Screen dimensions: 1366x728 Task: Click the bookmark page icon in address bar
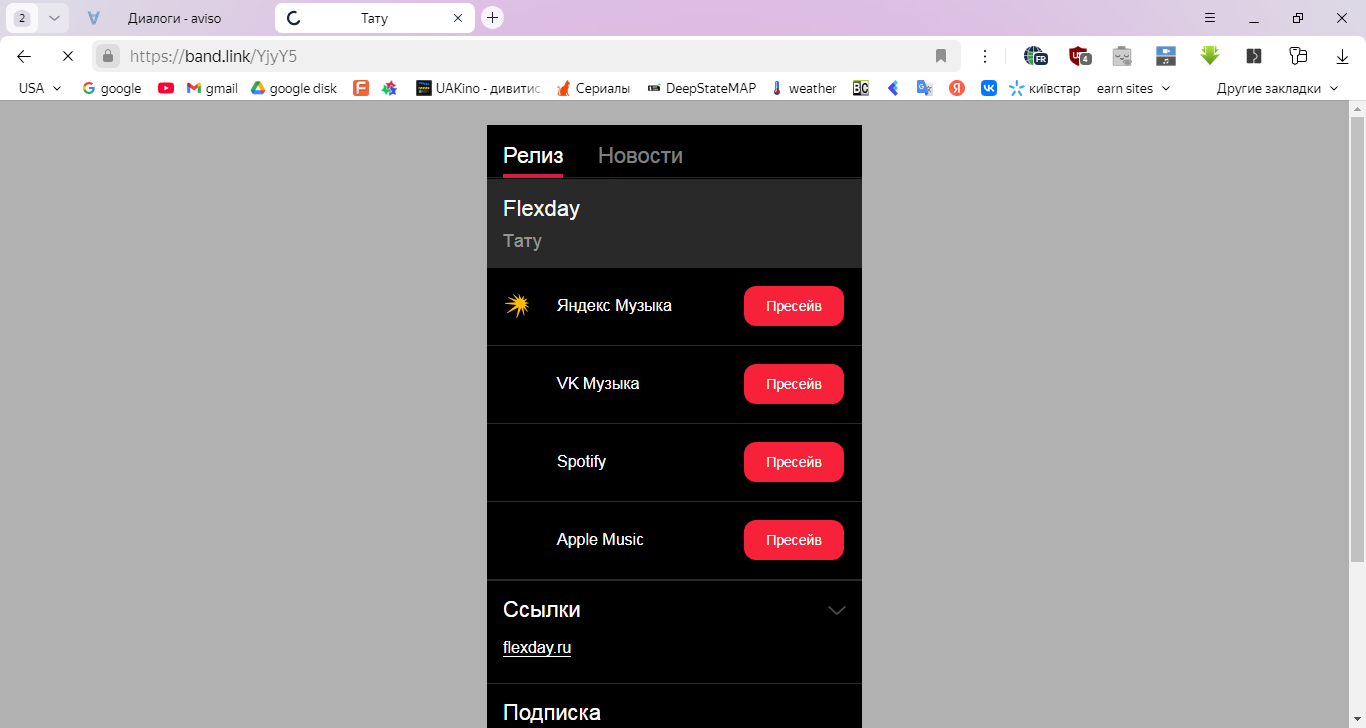(941, 56)
